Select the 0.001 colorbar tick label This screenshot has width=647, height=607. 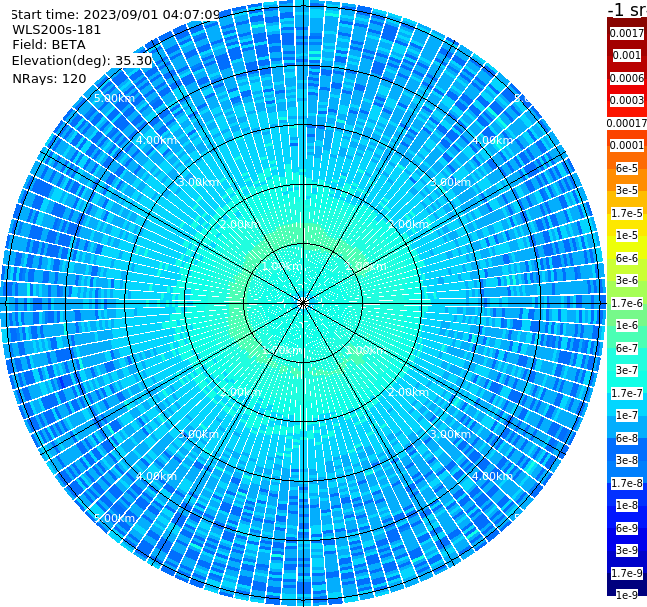point(627,55)
